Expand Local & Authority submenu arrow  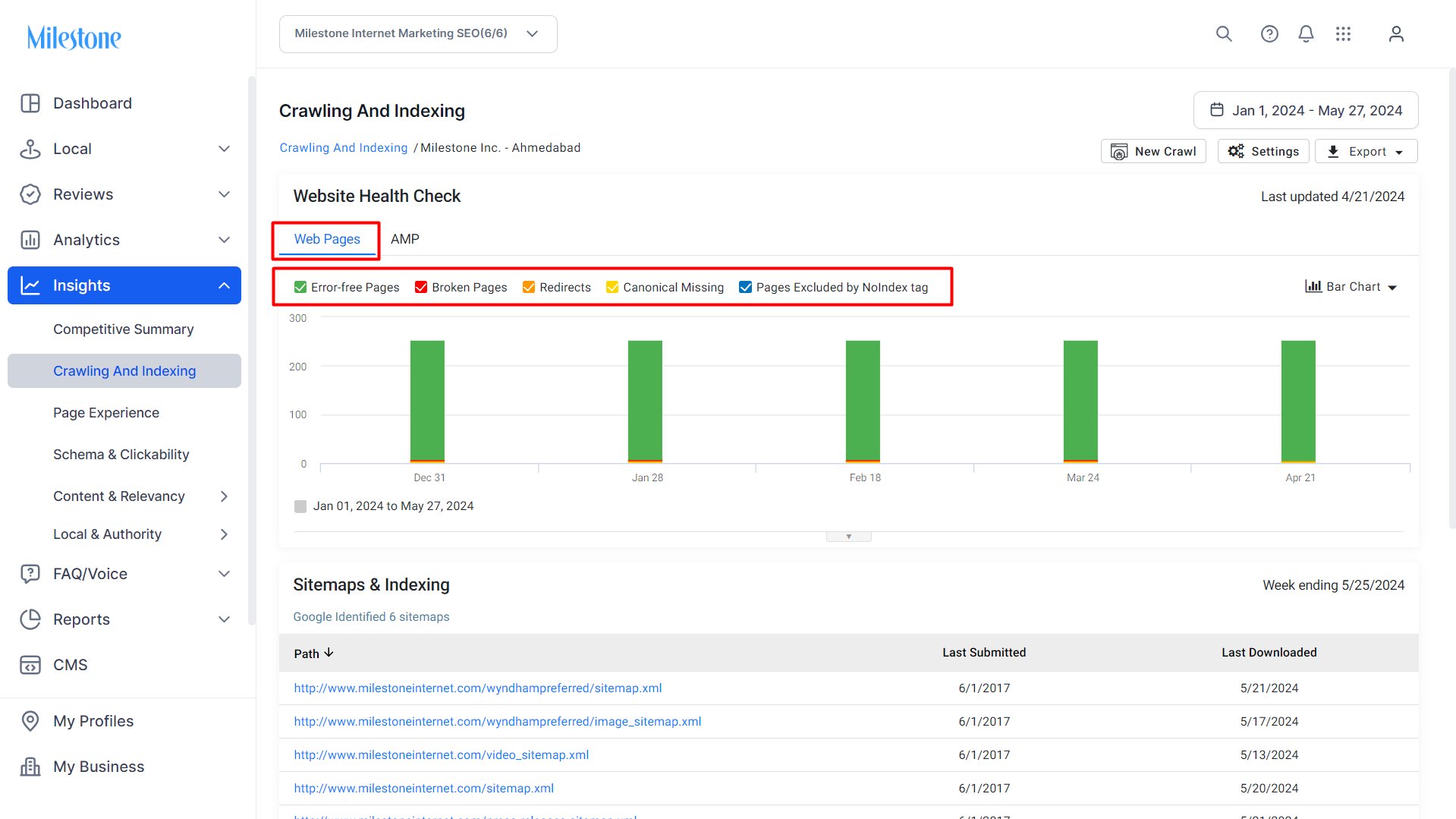point(224,534)
